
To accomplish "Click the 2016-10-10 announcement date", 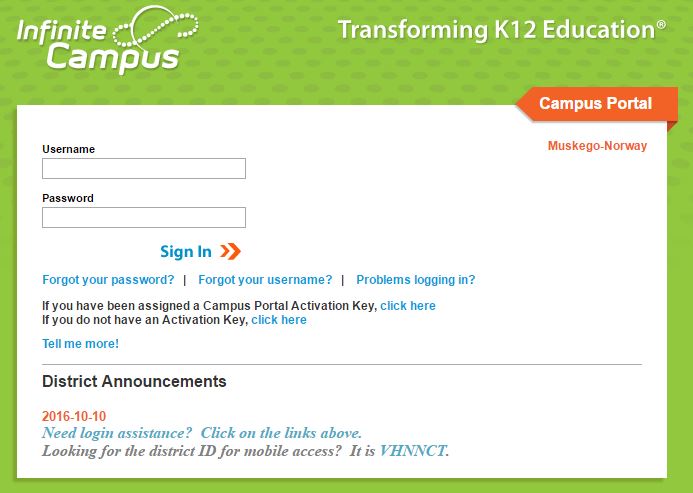I will point(74,416).
